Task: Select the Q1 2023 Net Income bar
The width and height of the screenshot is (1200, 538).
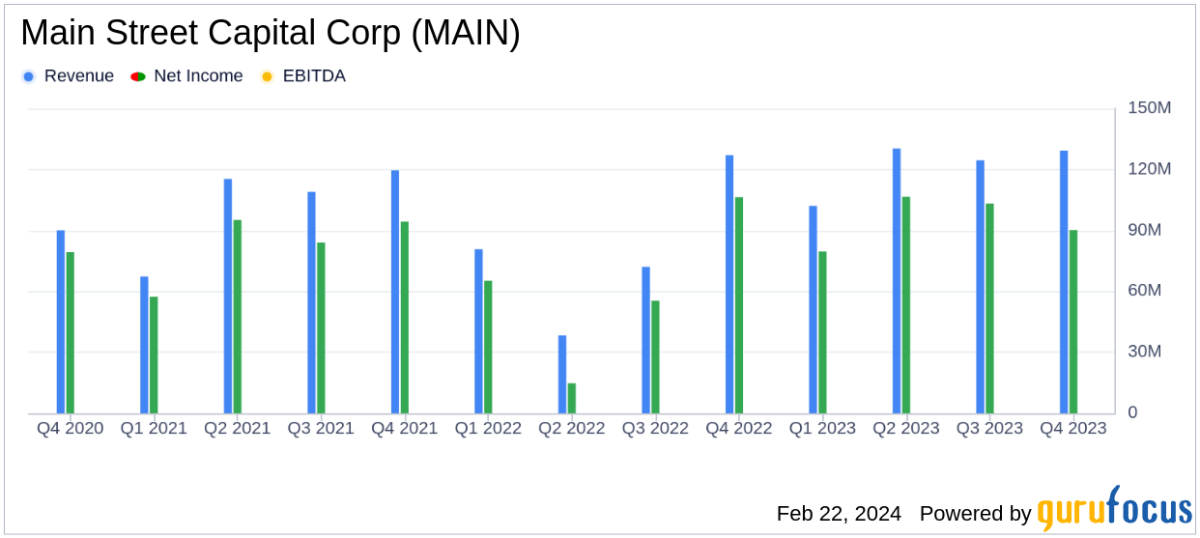Action: 822,333
